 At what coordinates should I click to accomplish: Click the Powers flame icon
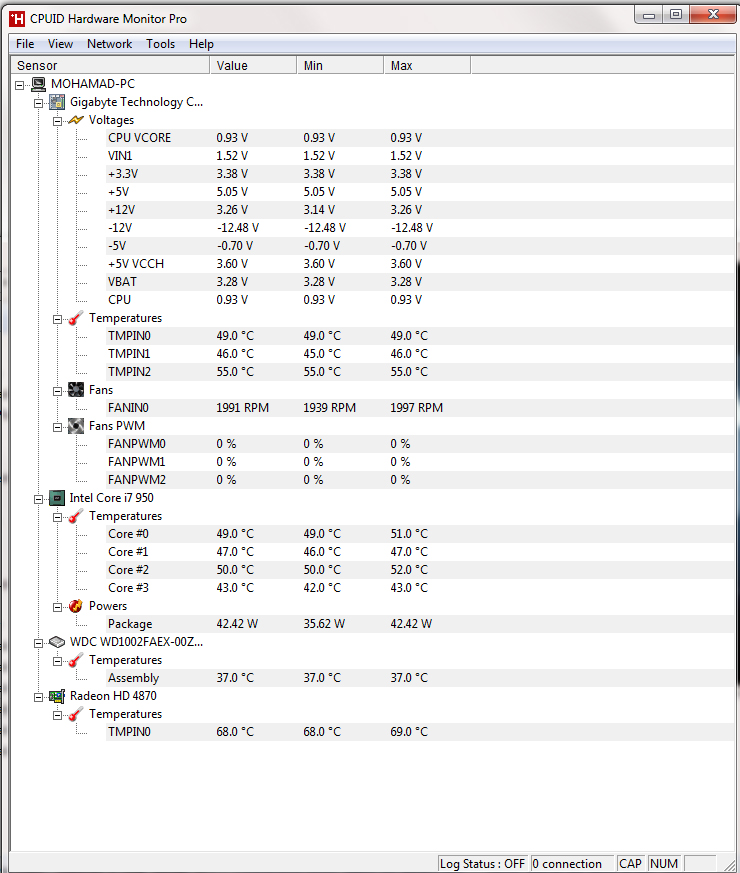click(x=76, y=606)
